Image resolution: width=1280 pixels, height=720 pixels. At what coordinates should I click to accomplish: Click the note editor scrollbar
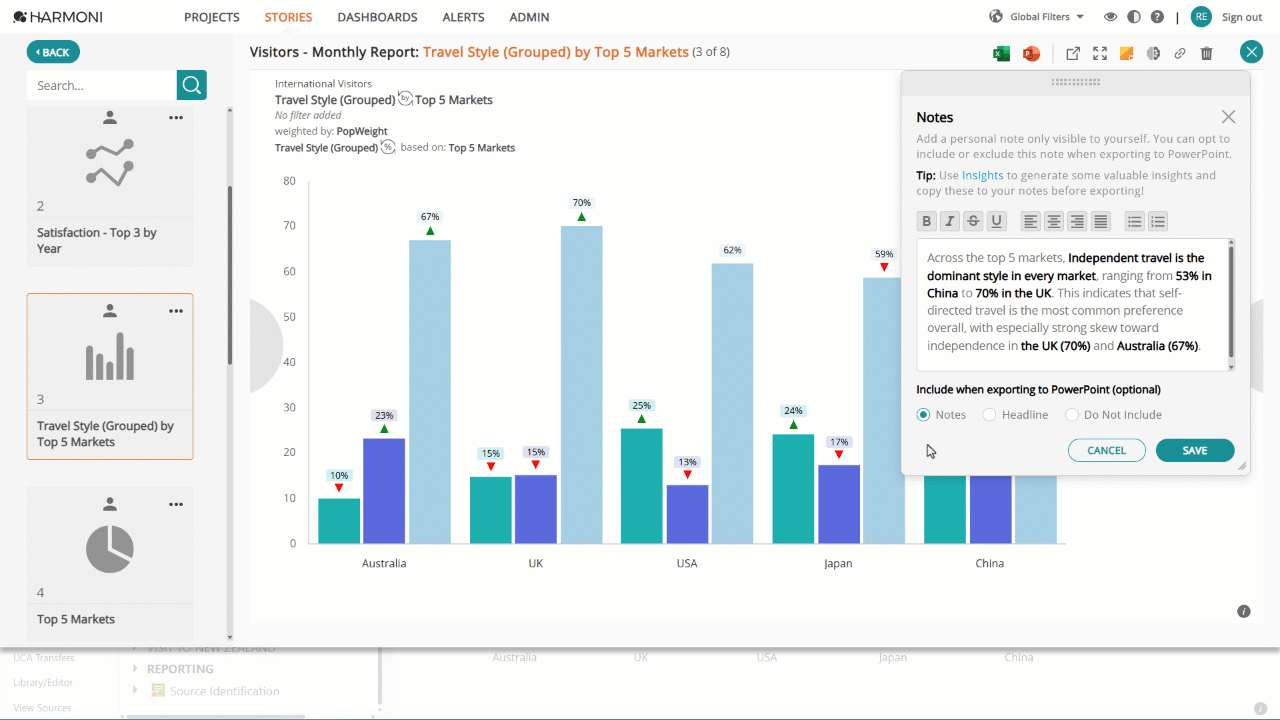(1231, 300)
